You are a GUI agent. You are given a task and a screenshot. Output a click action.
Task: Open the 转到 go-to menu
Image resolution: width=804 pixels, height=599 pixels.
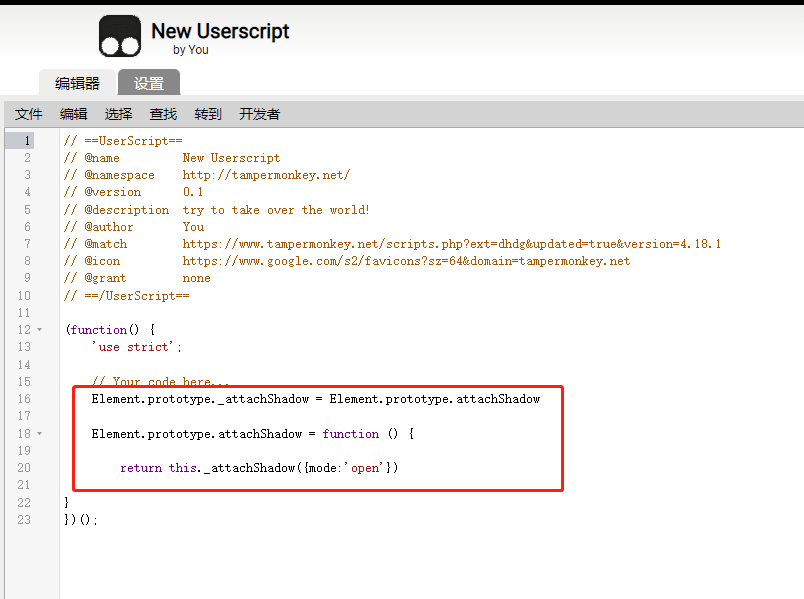click(x=207, y=114)
